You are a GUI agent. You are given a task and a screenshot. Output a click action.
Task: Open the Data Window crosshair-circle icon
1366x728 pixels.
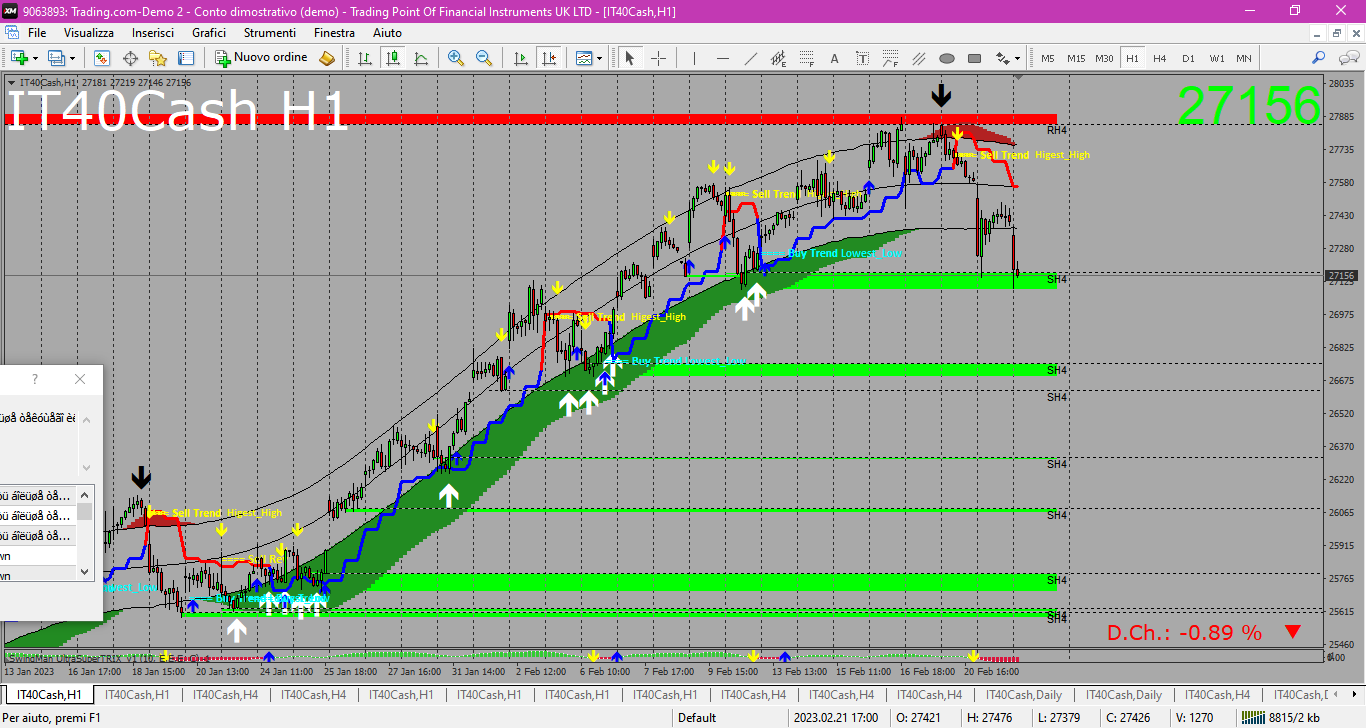click(130, 58)
